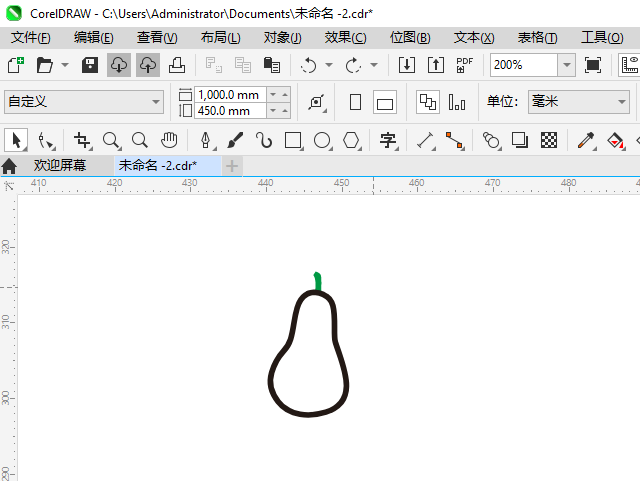Add new document tab with plus
The image size is (640, 481).
click(x=232, y=166)
